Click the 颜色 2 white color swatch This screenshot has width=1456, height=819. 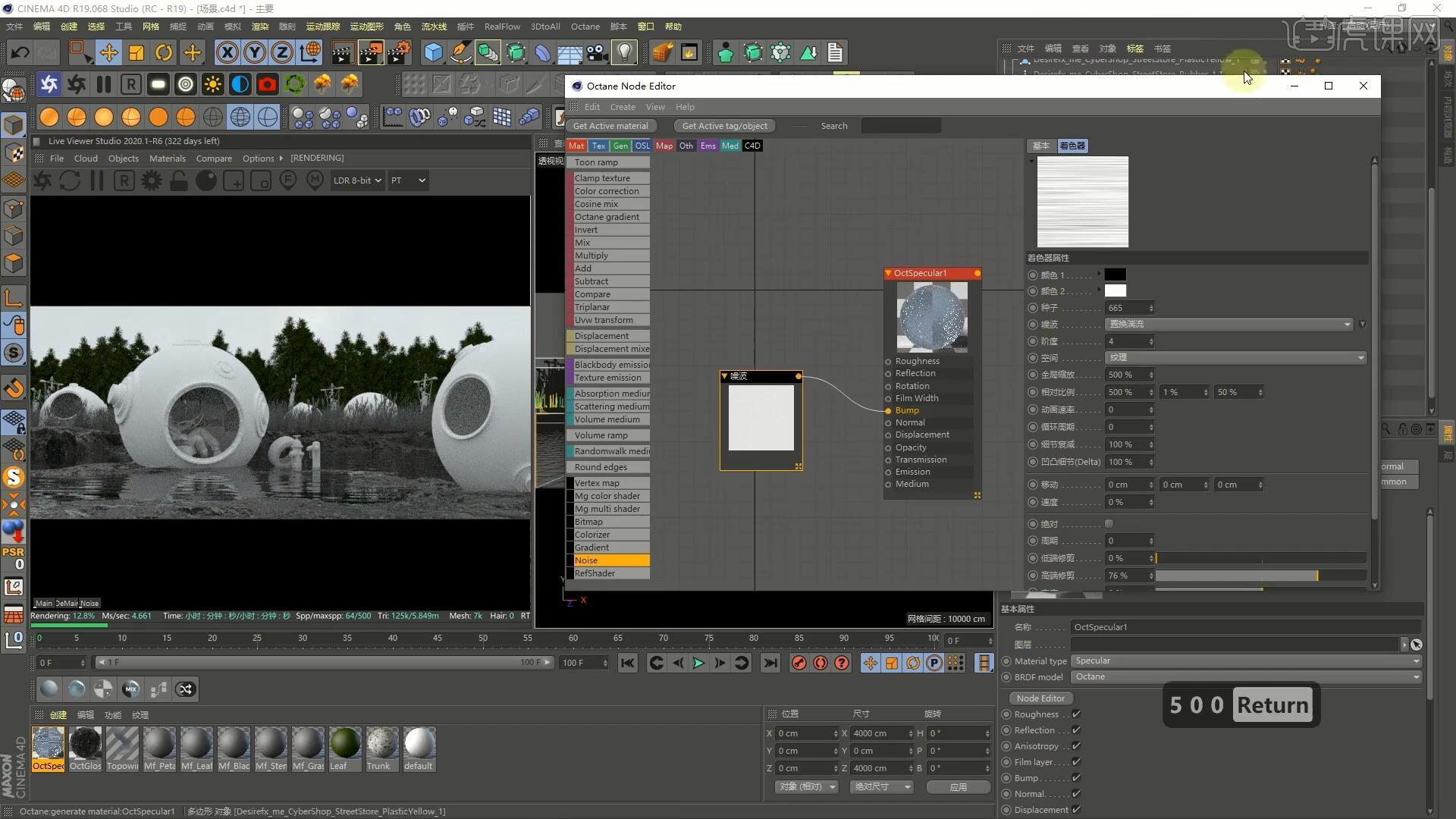(1115, 290)
